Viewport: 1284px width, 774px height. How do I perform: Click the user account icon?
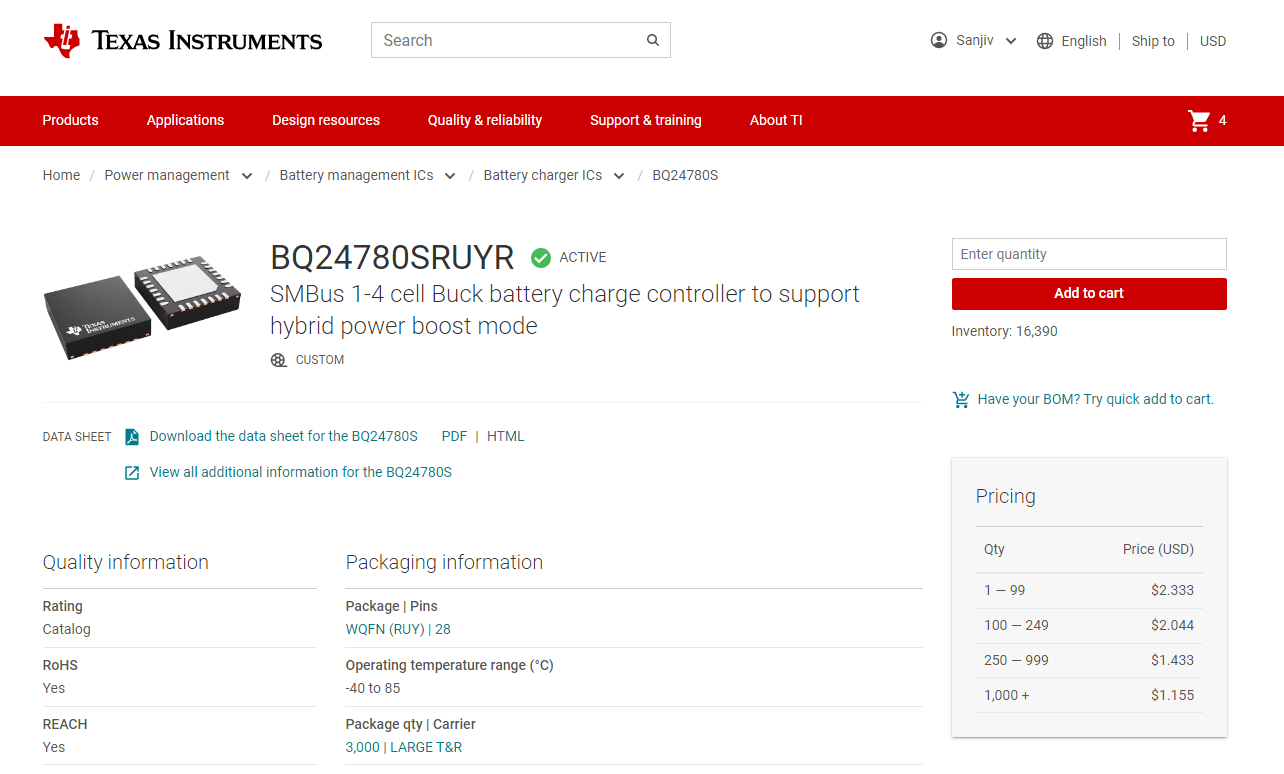(x=938, y=40)
